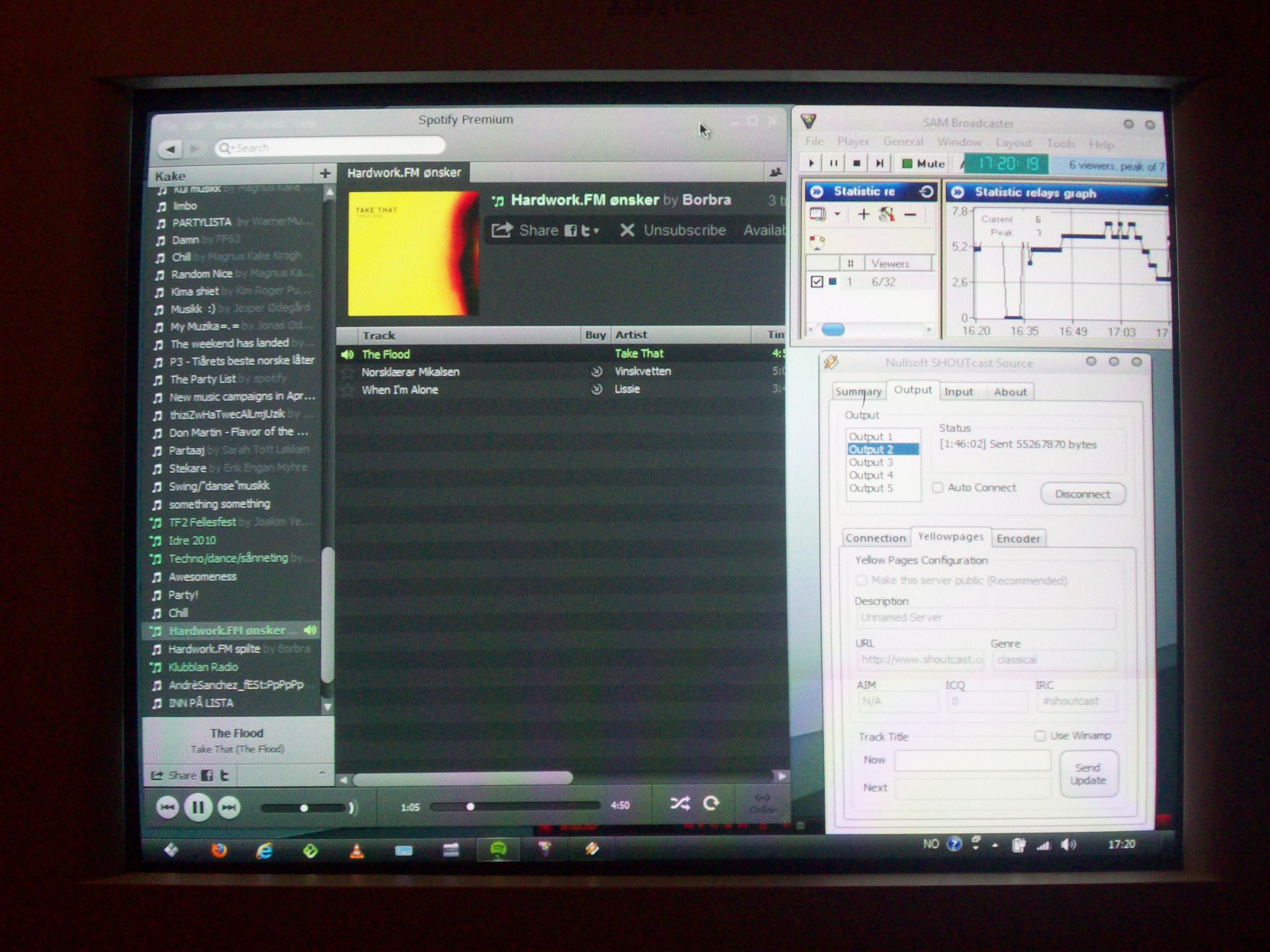Skip to next track in Spotify
This screenshot has width=1270, height=952.
pyautogui.click(x=228, y=808)
